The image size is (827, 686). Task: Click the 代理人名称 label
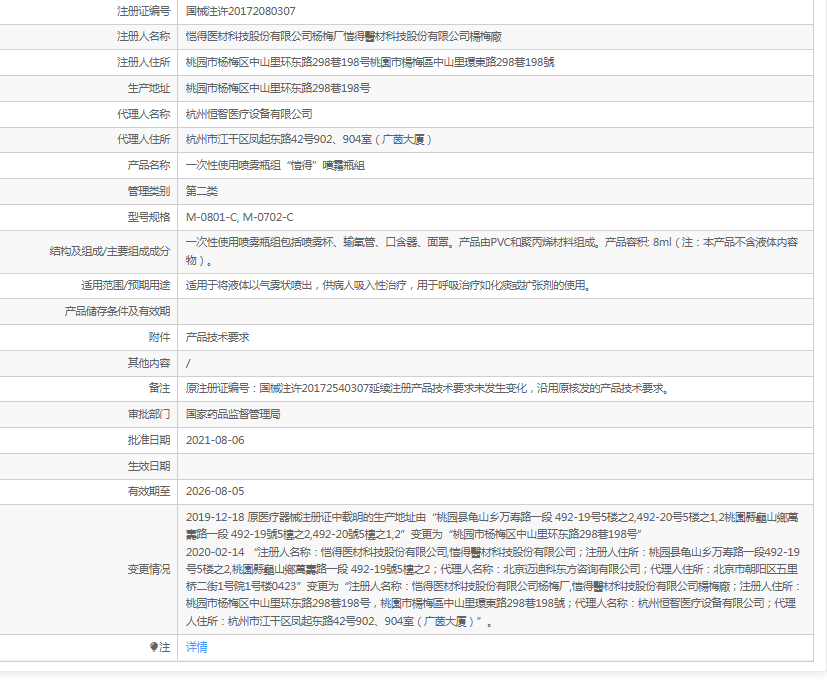pyautogui.click(x=143, y=114)
